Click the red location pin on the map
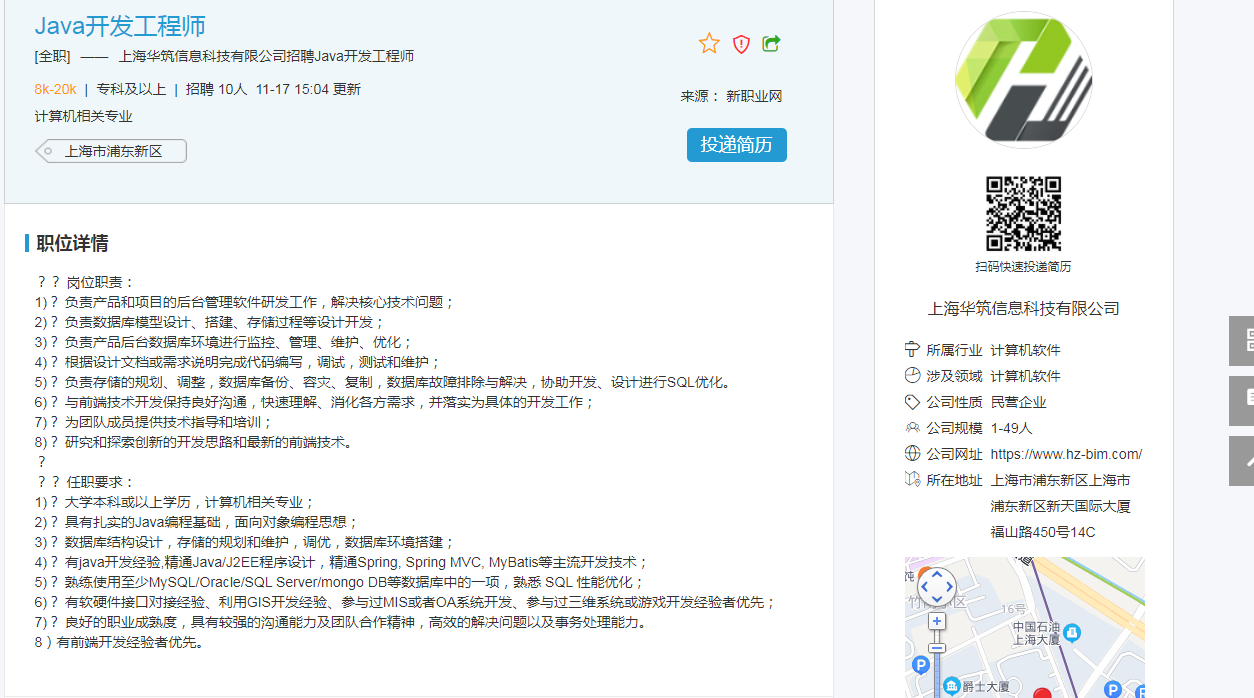This screenshot has height=698, width=1254. (1042, 692)
